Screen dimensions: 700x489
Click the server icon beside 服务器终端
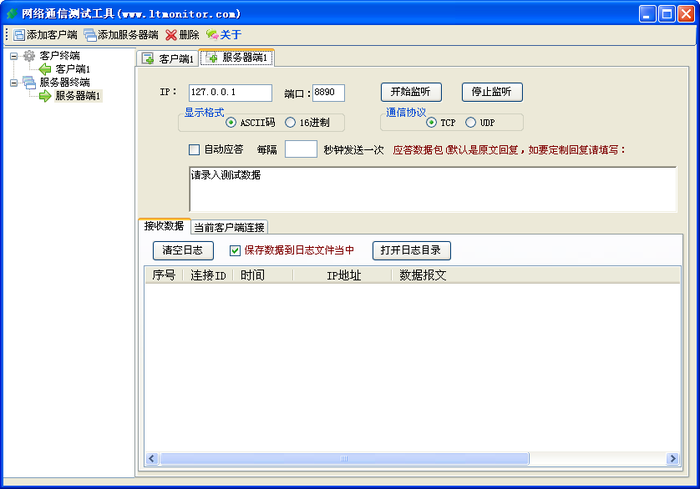coord(29,82)
